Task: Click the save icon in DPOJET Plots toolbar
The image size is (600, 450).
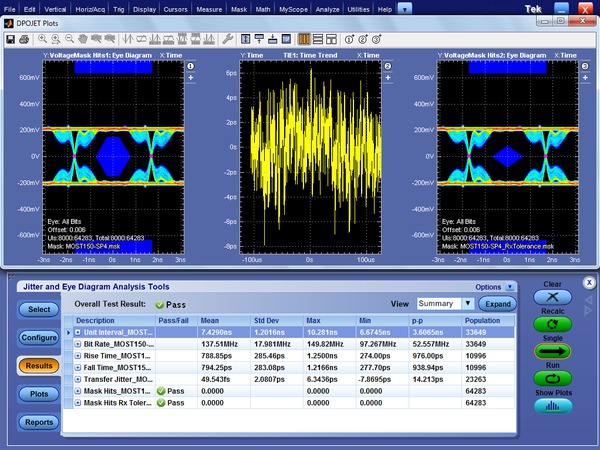Action: tap(10, 39)
